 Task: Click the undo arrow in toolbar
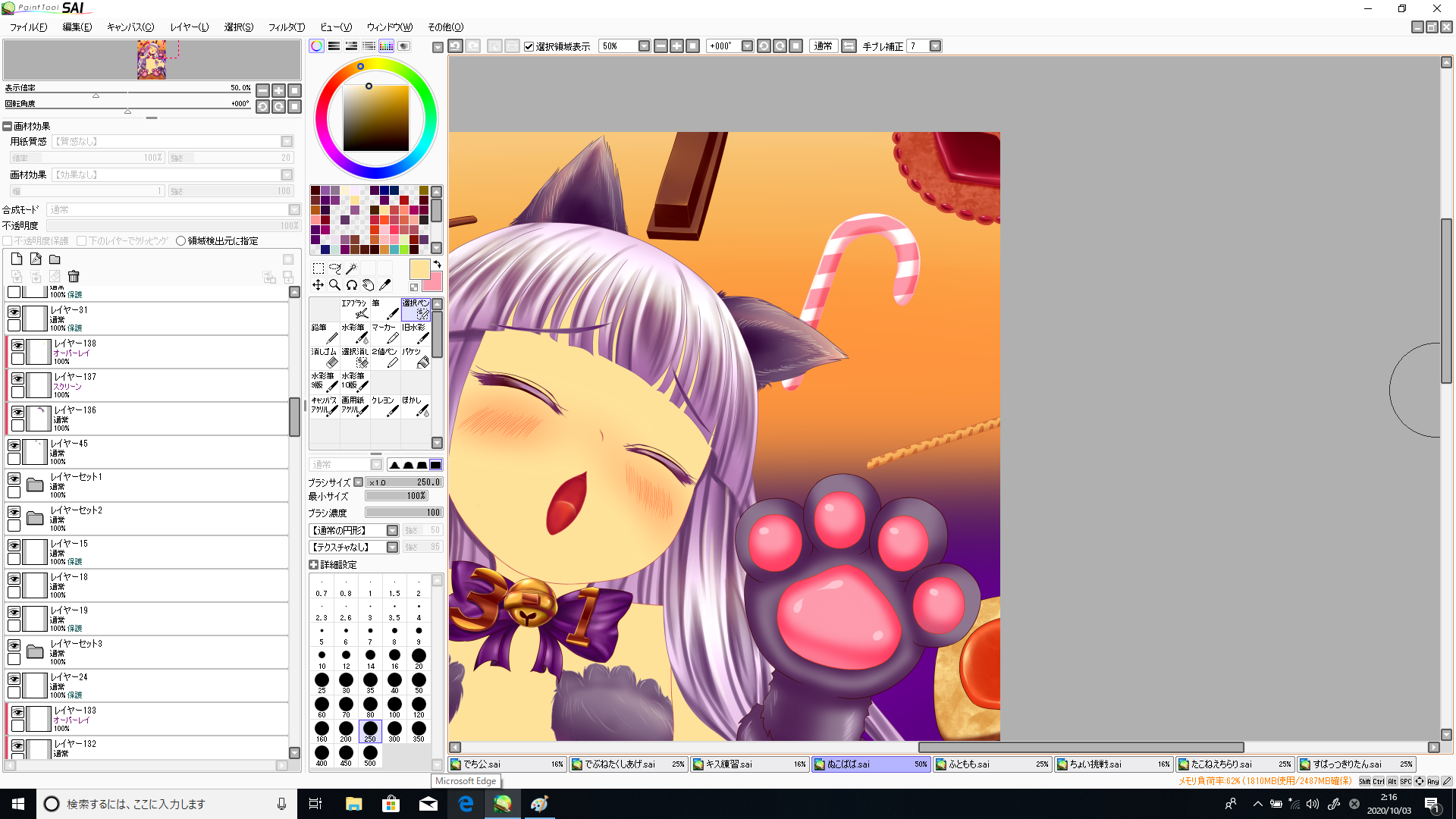point(456,46)
